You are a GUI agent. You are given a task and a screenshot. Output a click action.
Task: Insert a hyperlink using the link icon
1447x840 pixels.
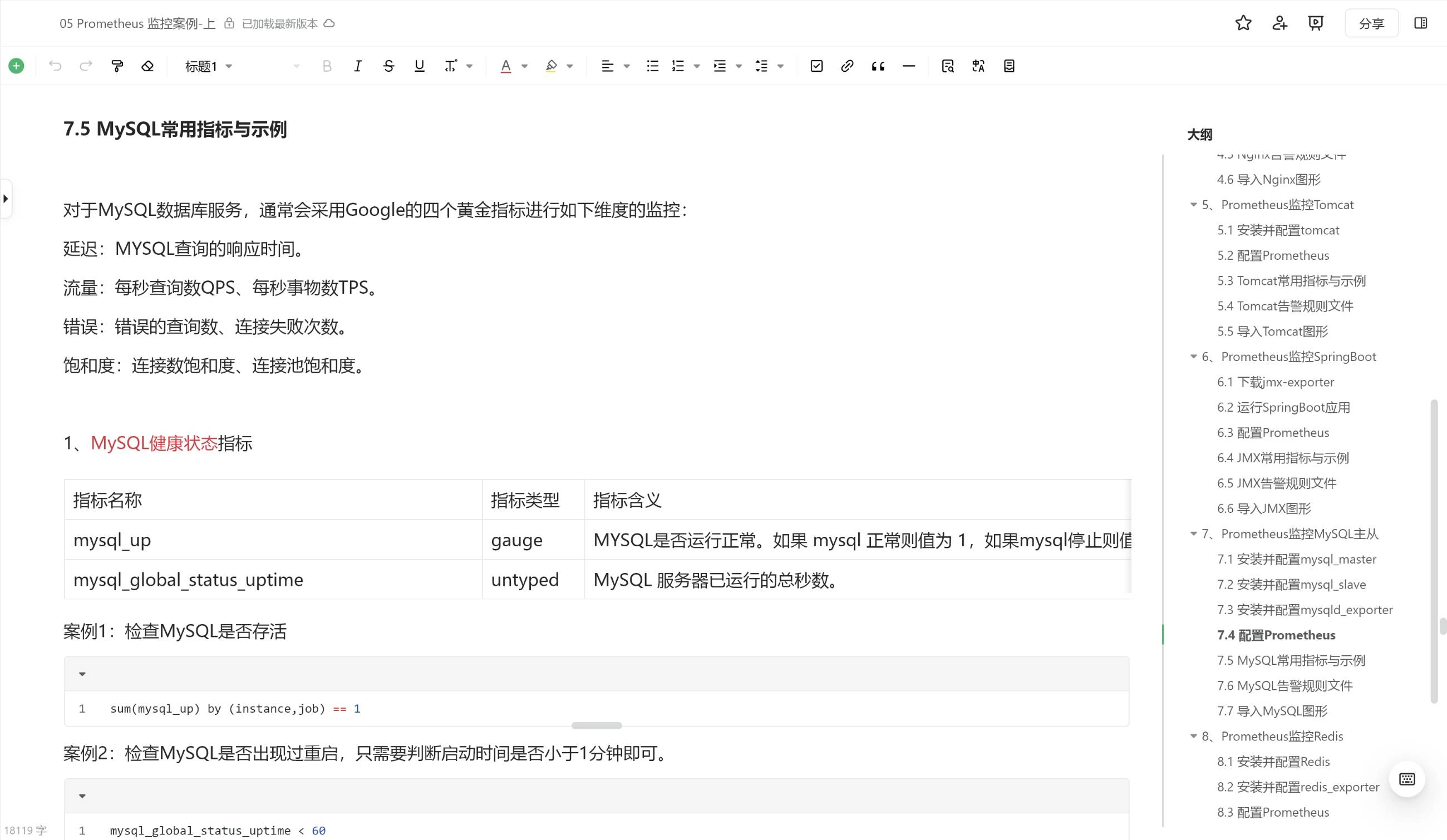click(x=846, y=66)
